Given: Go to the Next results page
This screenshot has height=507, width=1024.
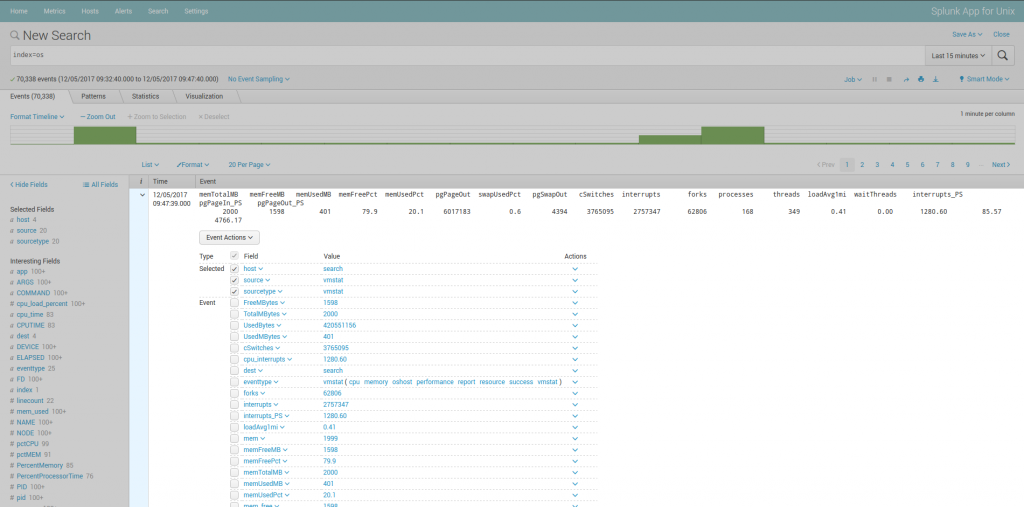Looking at the screenshot, I should pyautogui.click(x=1000, y=164).
